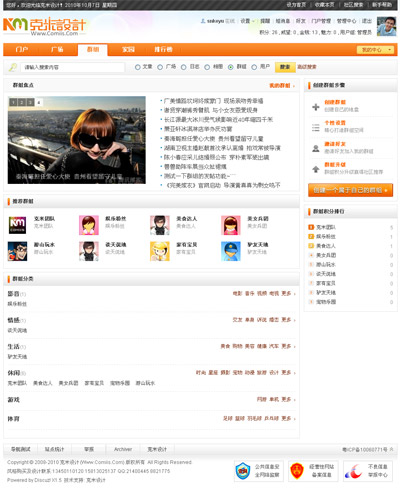This screenshot has width=400, height=490.
Task: Select the 相册 search radio button
Action: point(207,67)
